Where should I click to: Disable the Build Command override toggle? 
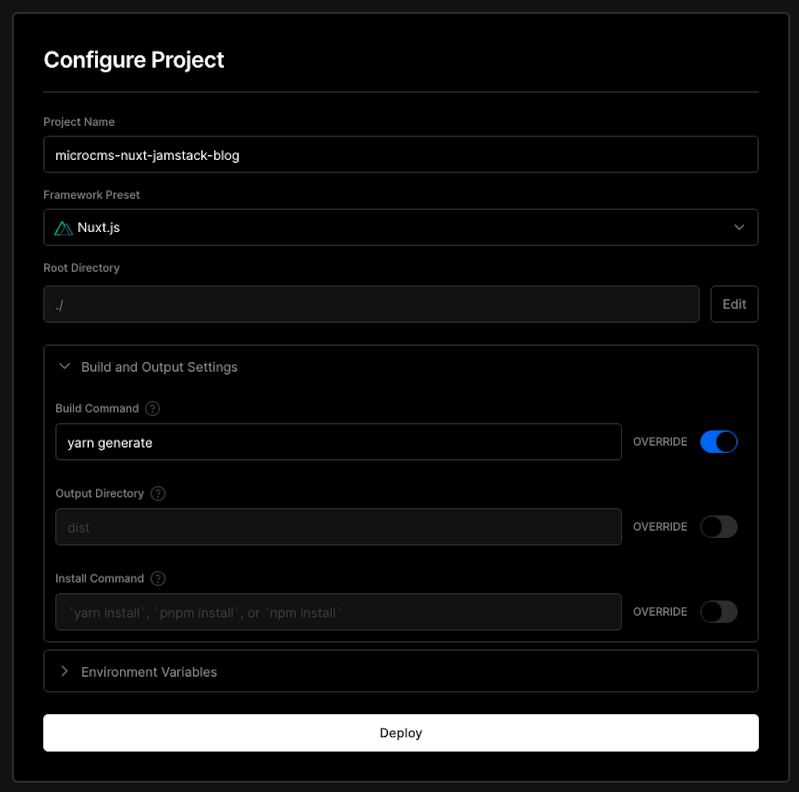click(x=718, y=442)
